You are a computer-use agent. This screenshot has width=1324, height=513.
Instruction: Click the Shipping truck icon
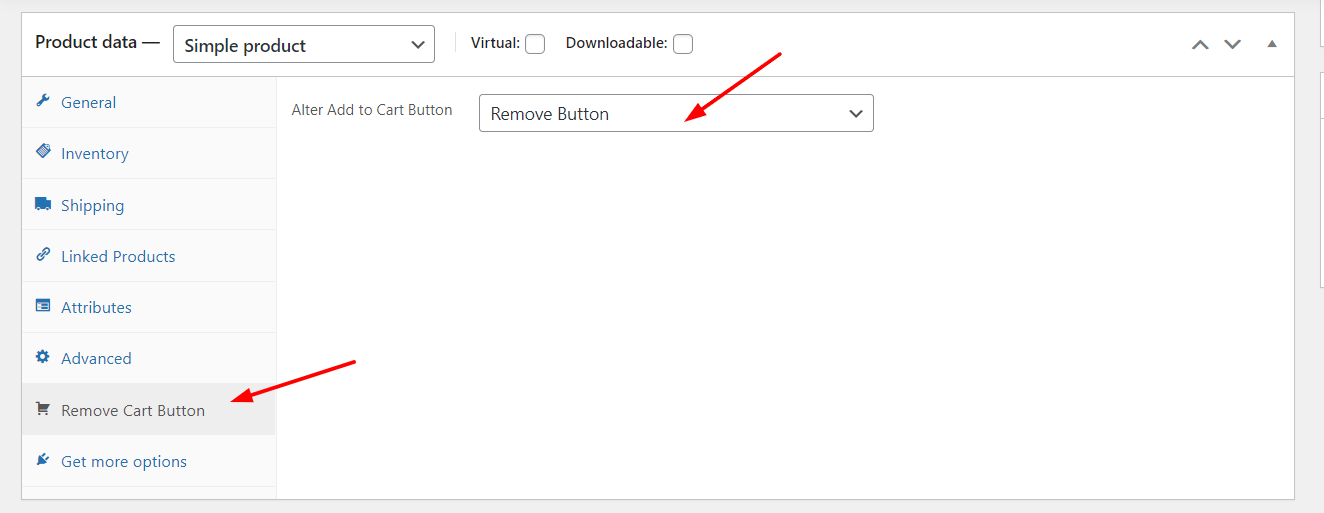click(x=43, y=203)
